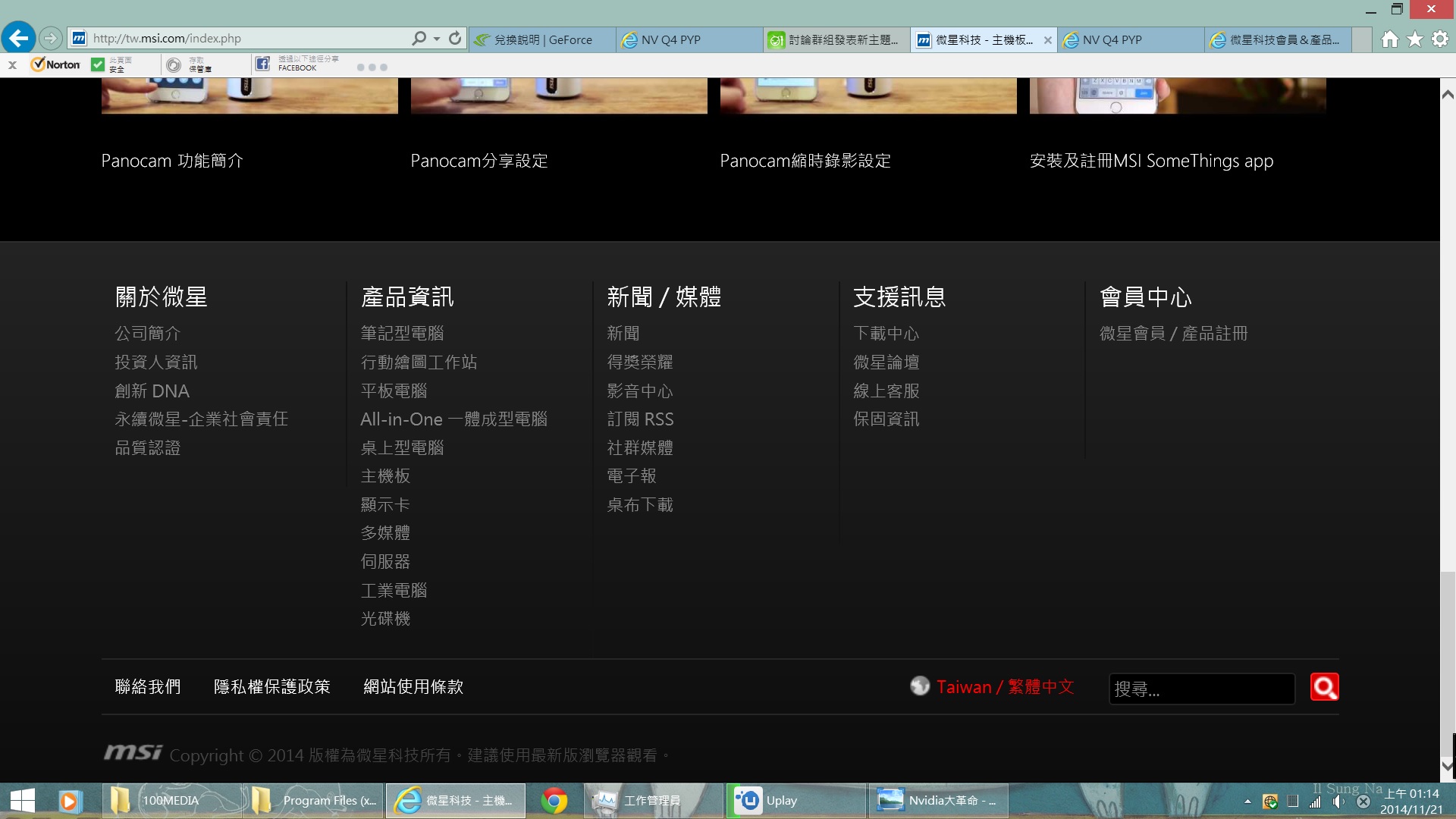Open the browser Home icon
Screen dimensions: 1456x819
pyautogui.click(x=1389, y=39)
